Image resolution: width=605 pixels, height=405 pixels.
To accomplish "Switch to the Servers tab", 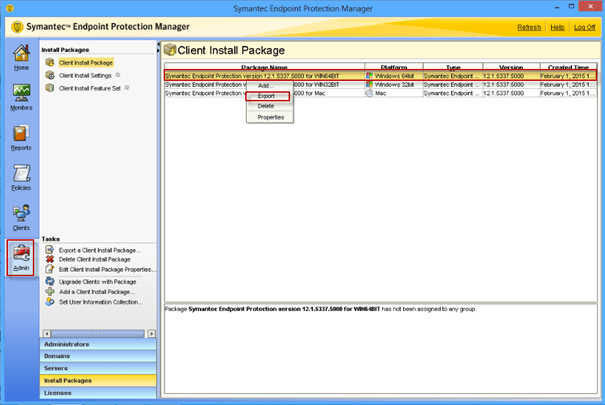I will click(56, 368).
